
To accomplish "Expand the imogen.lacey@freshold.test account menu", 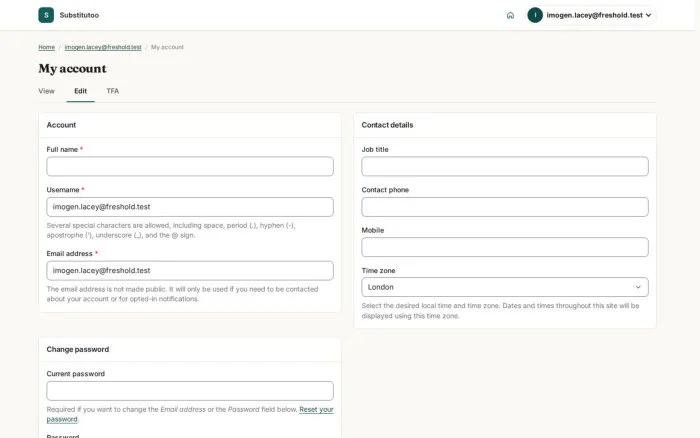I will pyautogui.click(x=591, y=15).
